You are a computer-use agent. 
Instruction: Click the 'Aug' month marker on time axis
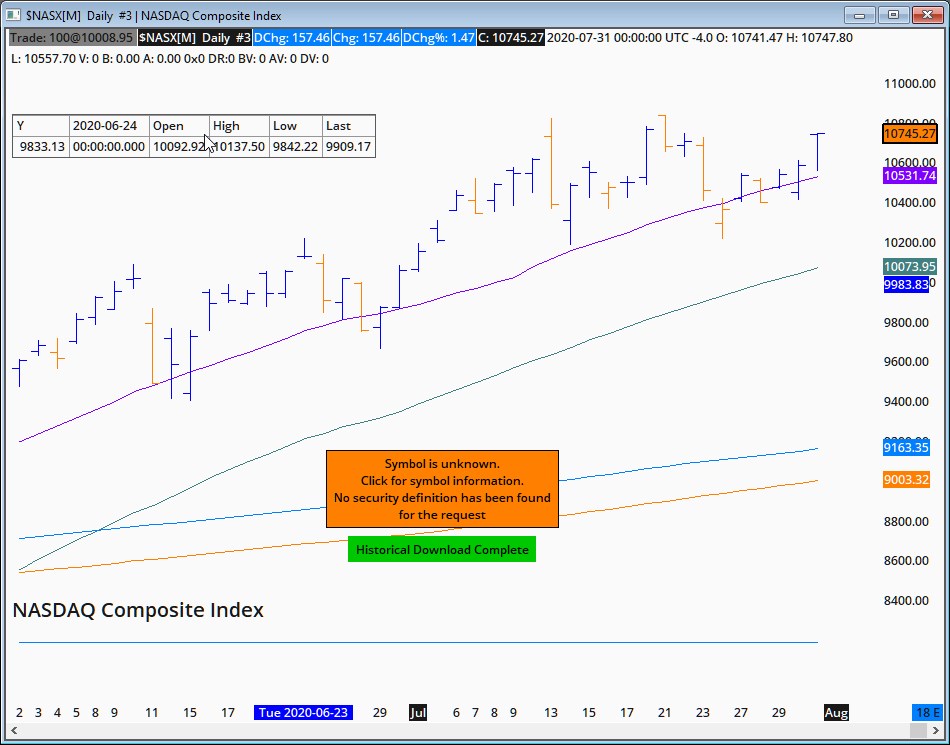[x=836, y=712]
